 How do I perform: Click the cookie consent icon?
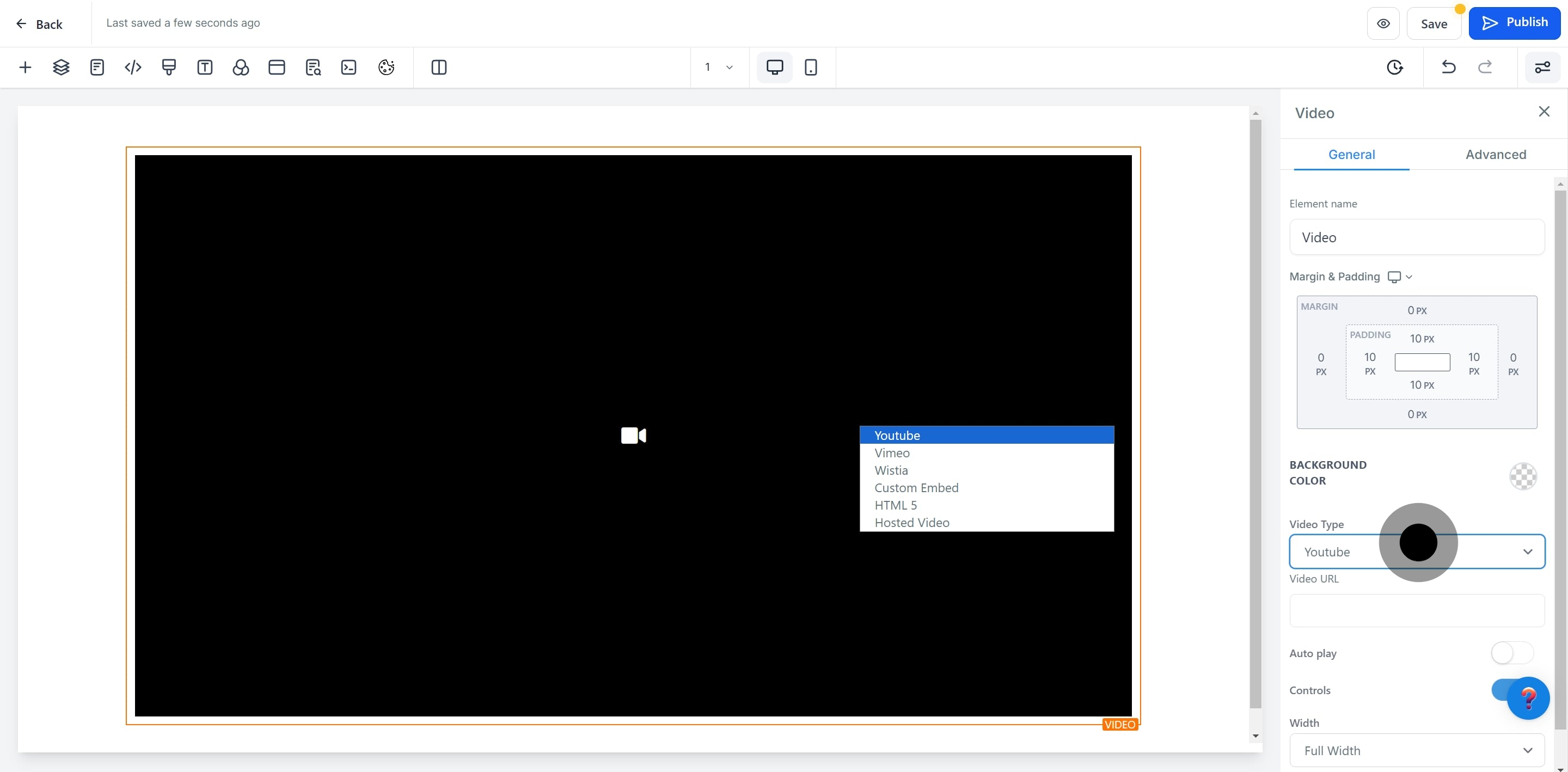pos(386,67)
